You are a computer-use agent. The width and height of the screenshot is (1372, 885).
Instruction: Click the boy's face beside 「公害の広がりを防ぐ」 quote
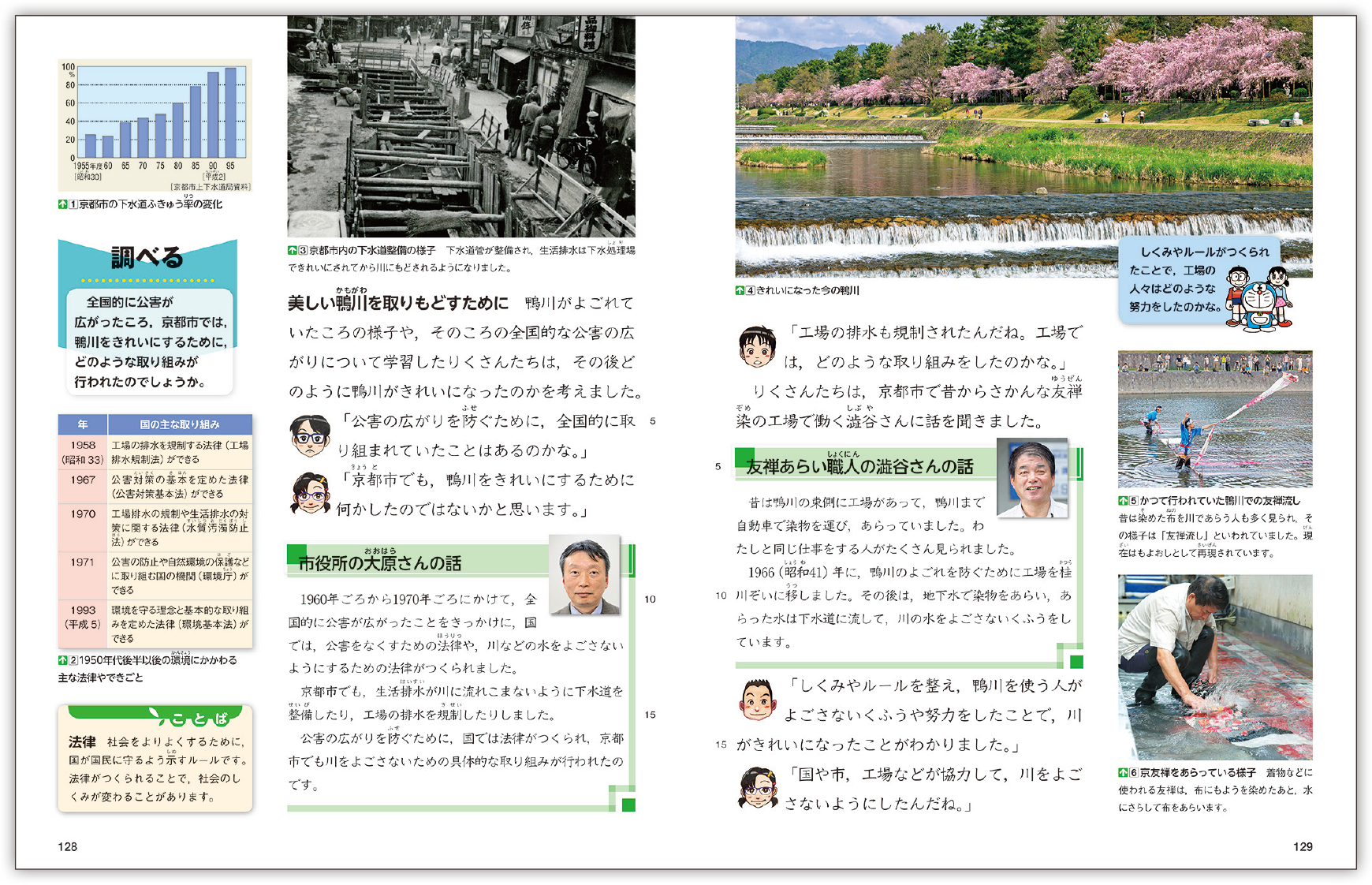click(310, 435)
